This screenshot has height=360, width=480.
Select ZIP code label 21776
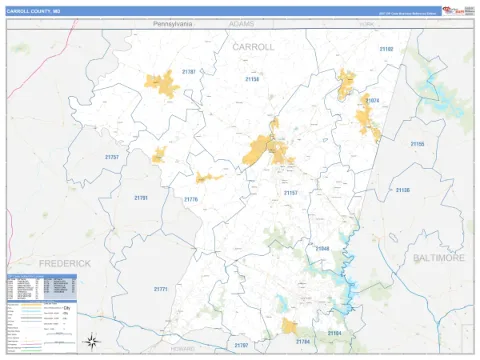click(x=191, y=199)
